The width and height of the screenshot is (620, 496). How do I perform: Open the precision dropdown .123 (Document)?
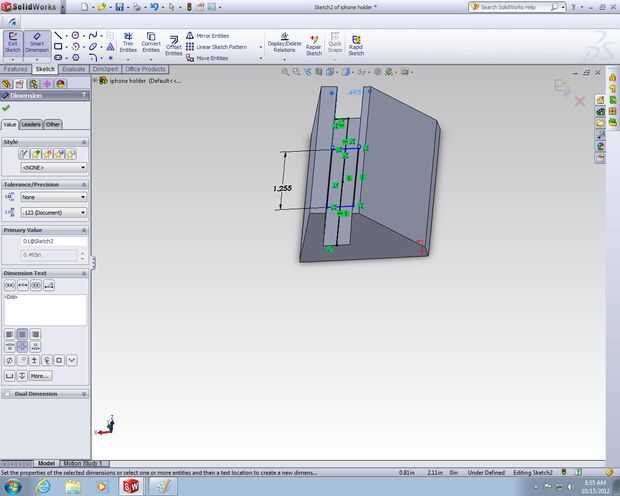pos(53,212)
